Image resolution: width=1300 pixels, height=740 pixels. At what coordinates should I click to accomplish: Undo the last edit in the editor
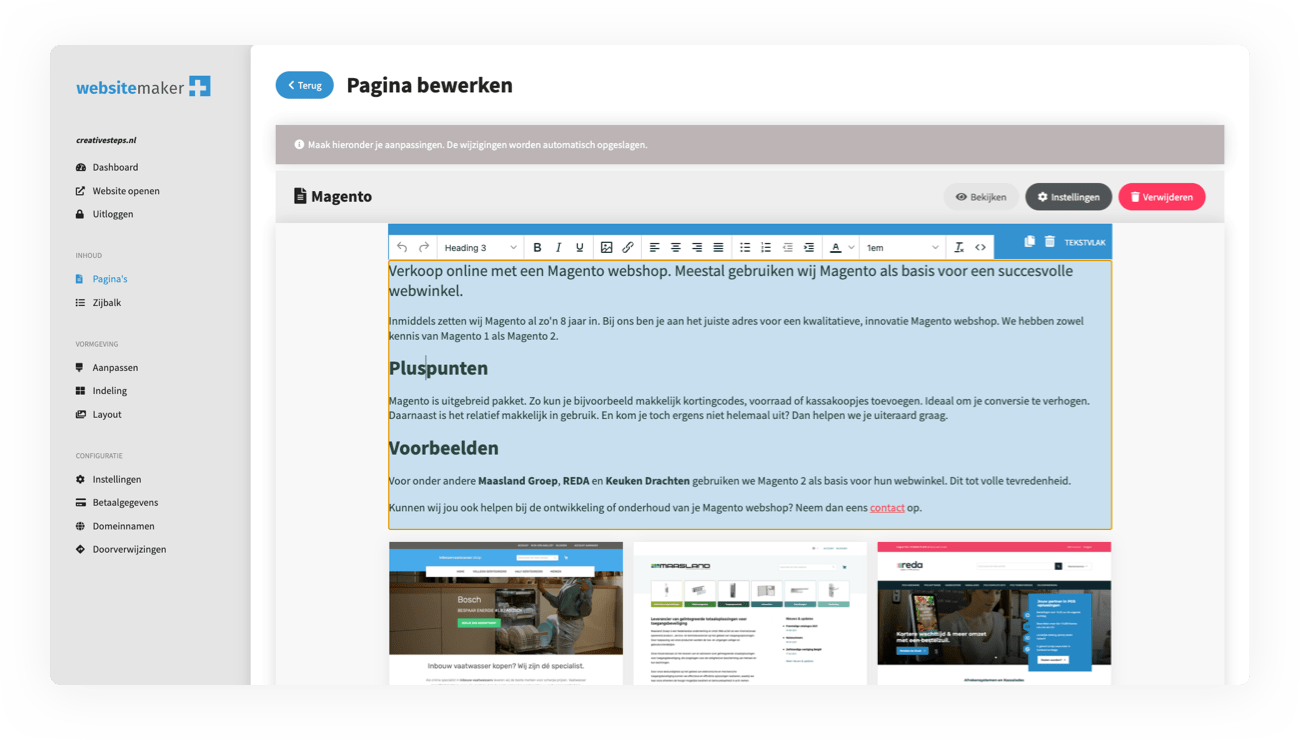(402, 247)
